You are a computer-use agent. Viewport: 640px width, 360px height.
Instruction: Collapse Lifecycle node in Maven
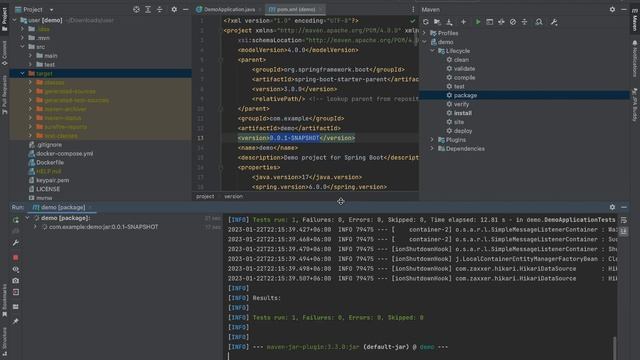point(432,51)
